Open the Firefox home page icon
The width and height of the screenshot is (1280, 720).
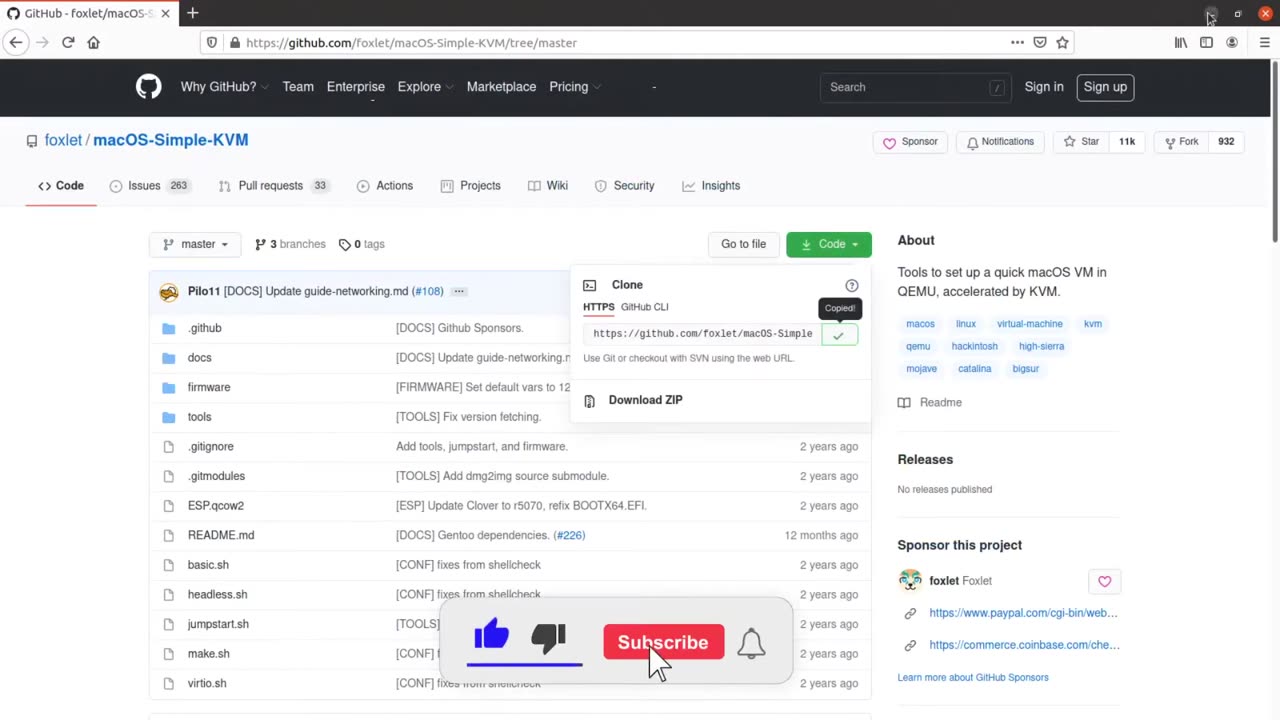[x=94, y=43]
